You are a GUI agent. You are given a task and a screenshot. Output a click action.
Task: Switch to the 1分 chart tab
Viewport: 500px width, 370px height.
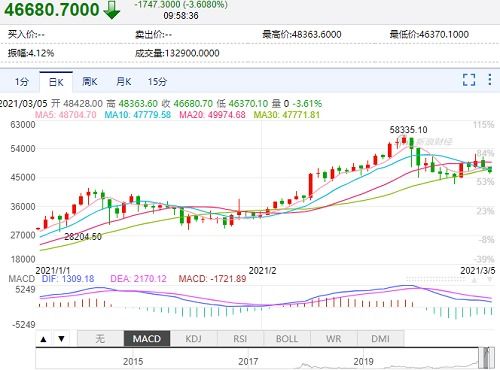21,82
